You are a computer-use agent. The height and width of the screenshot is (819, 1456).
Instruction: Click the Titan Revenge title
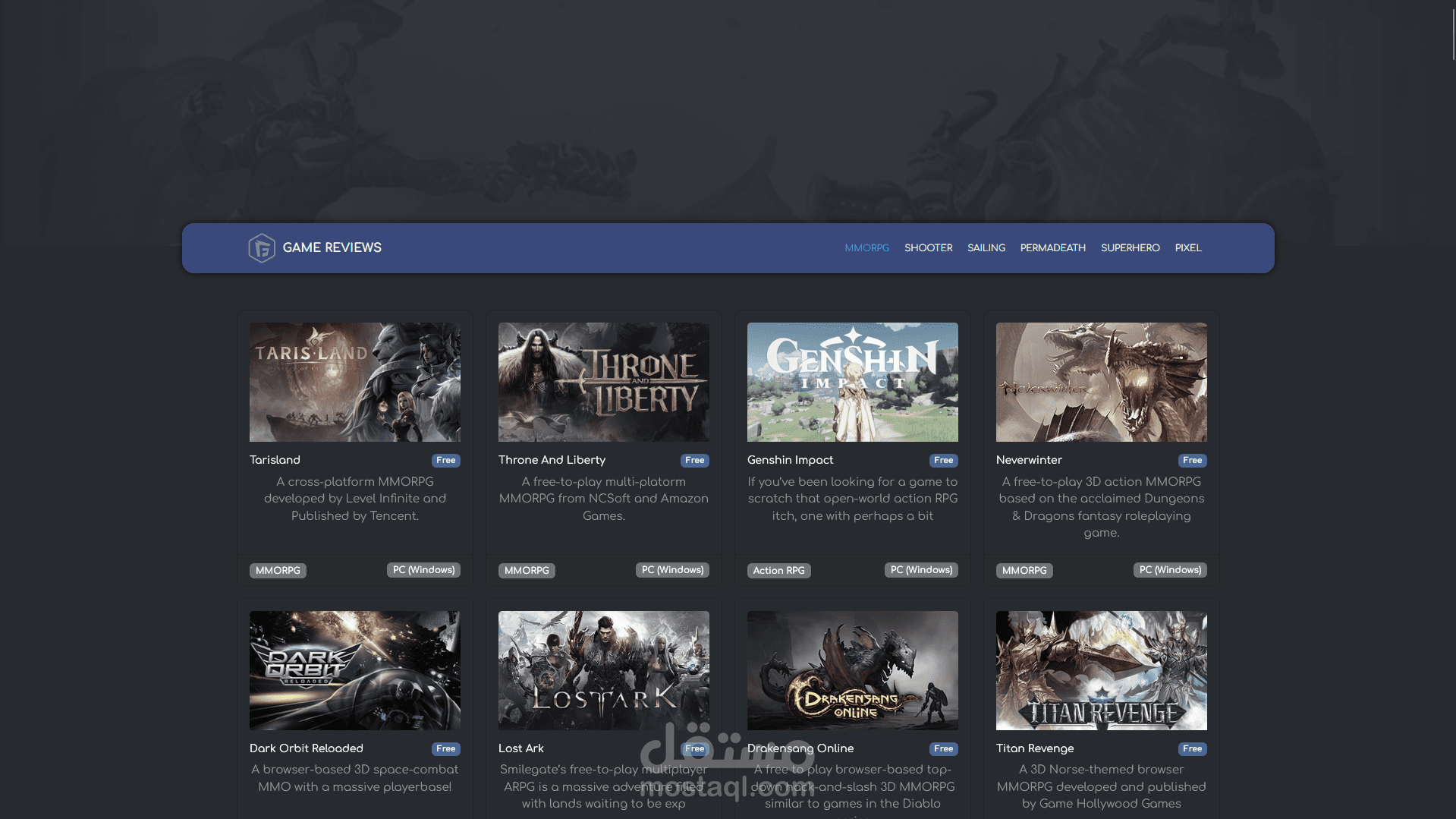(x=1035, y=748)
